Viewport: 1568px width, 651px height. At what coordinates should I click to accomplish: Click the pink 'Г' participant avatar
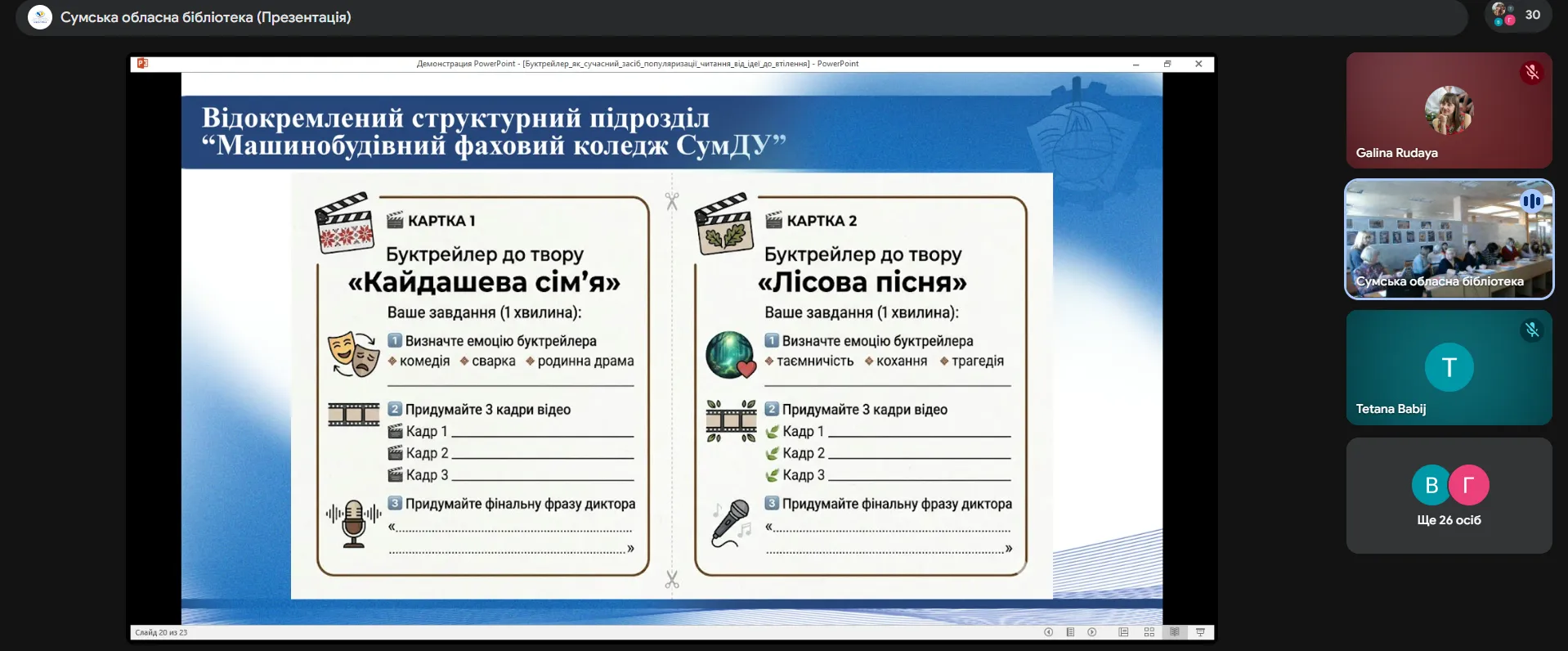pyautogui.click(x=1469, y=485)
